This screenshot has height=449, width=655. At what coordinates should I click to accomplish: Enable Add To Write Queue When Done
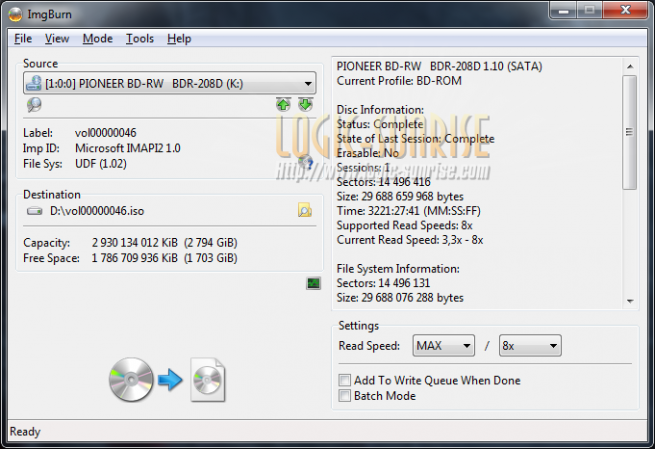coord(344,380)
